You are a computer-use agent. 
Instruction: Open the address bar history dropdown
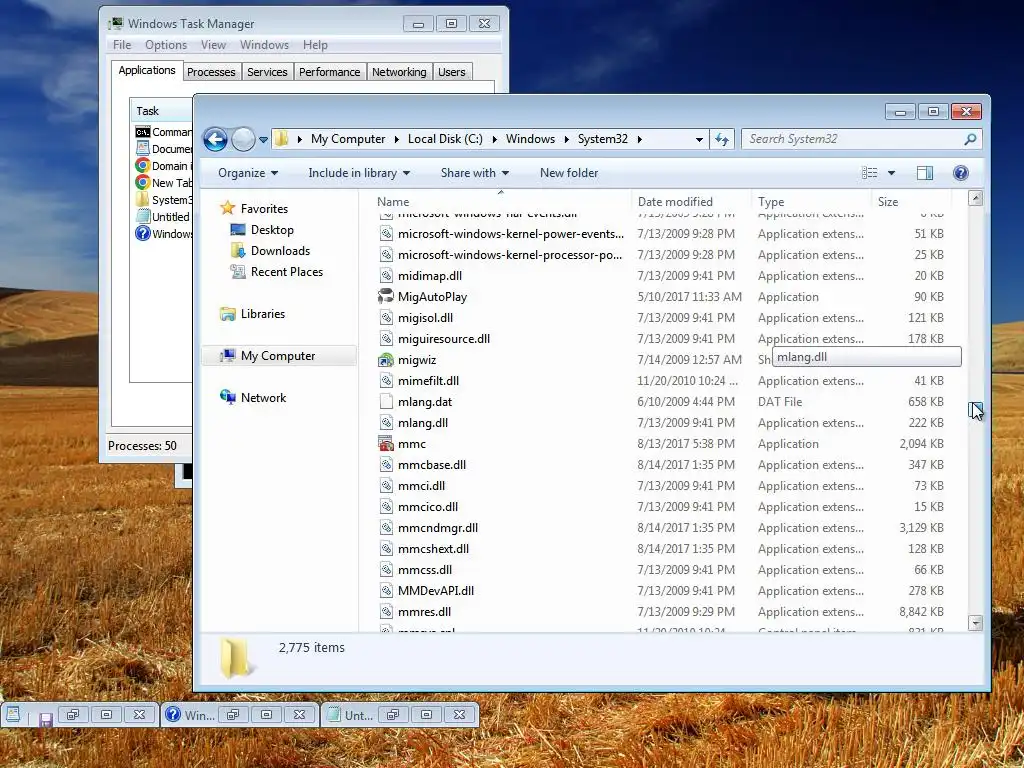(699, 139)
